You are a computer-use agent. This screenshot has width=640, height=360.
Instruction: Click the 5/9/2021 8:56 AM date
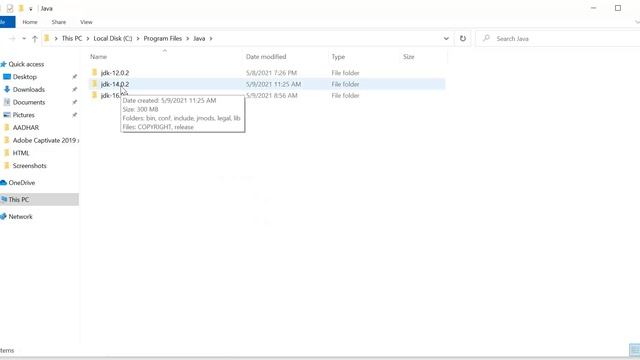[x=271, y=96]
